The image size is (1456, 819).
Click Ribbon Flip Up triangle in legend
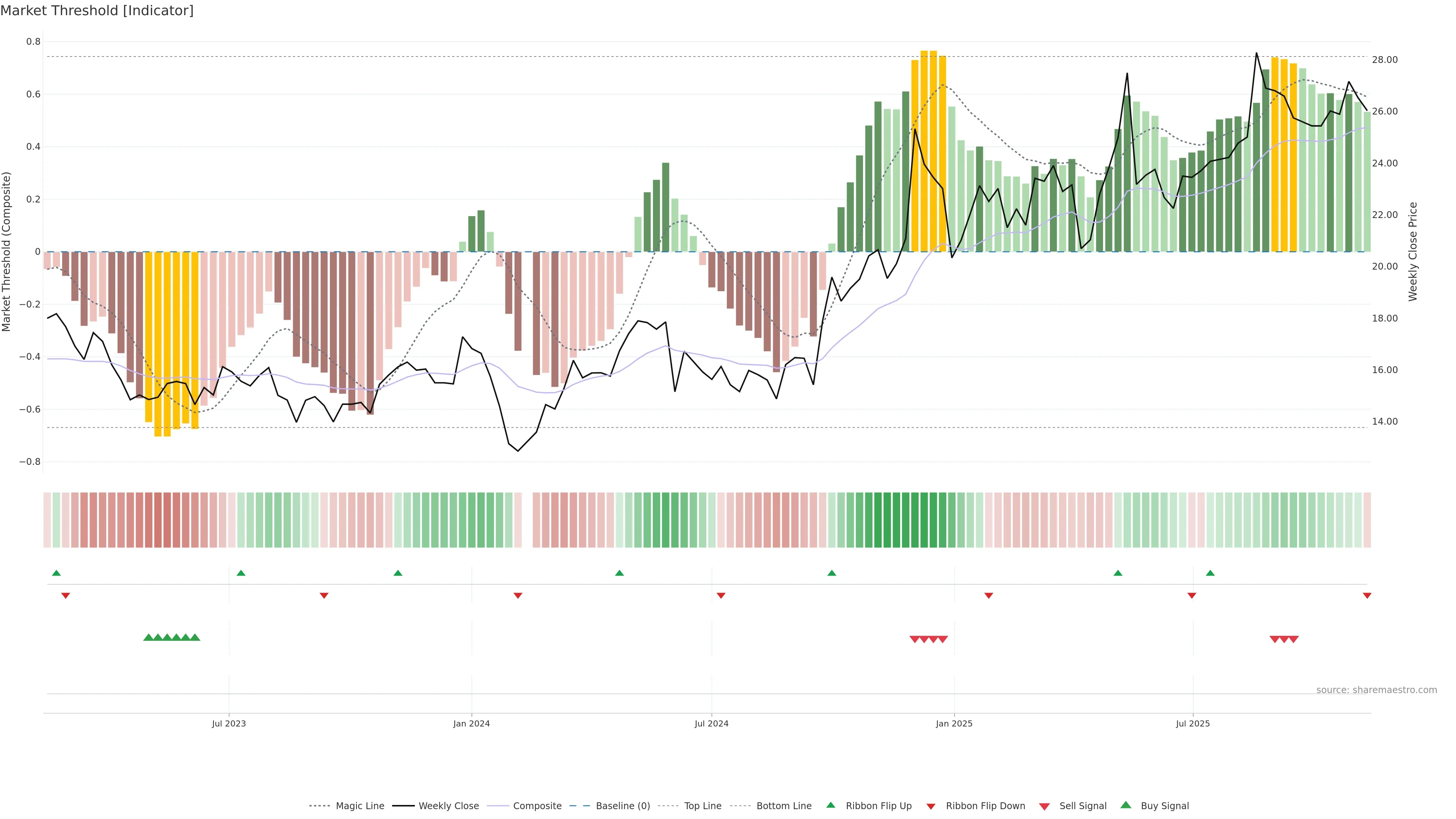point(830,805)
